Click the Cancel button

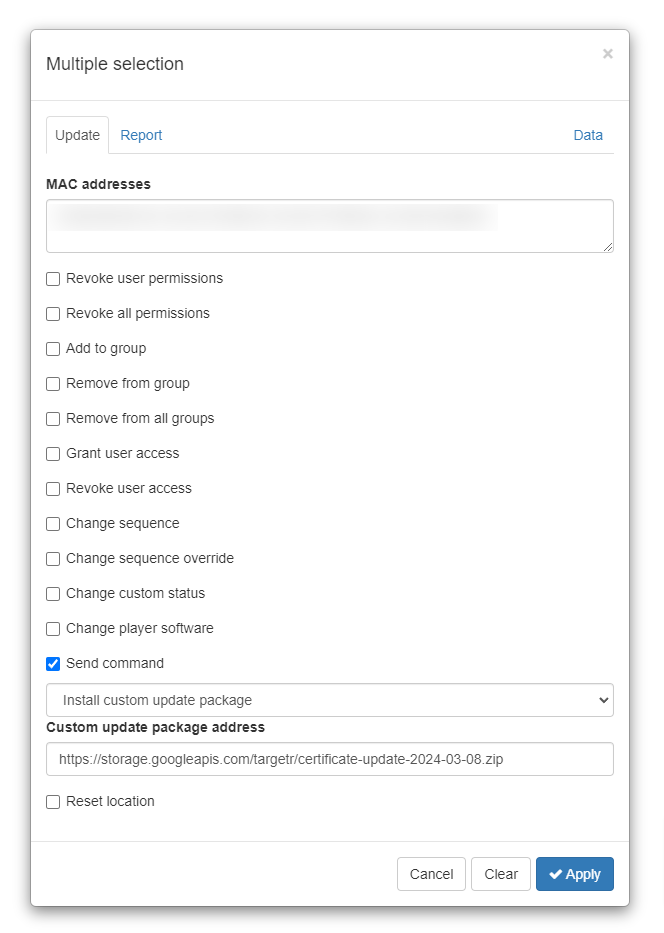tap(431, 874)
